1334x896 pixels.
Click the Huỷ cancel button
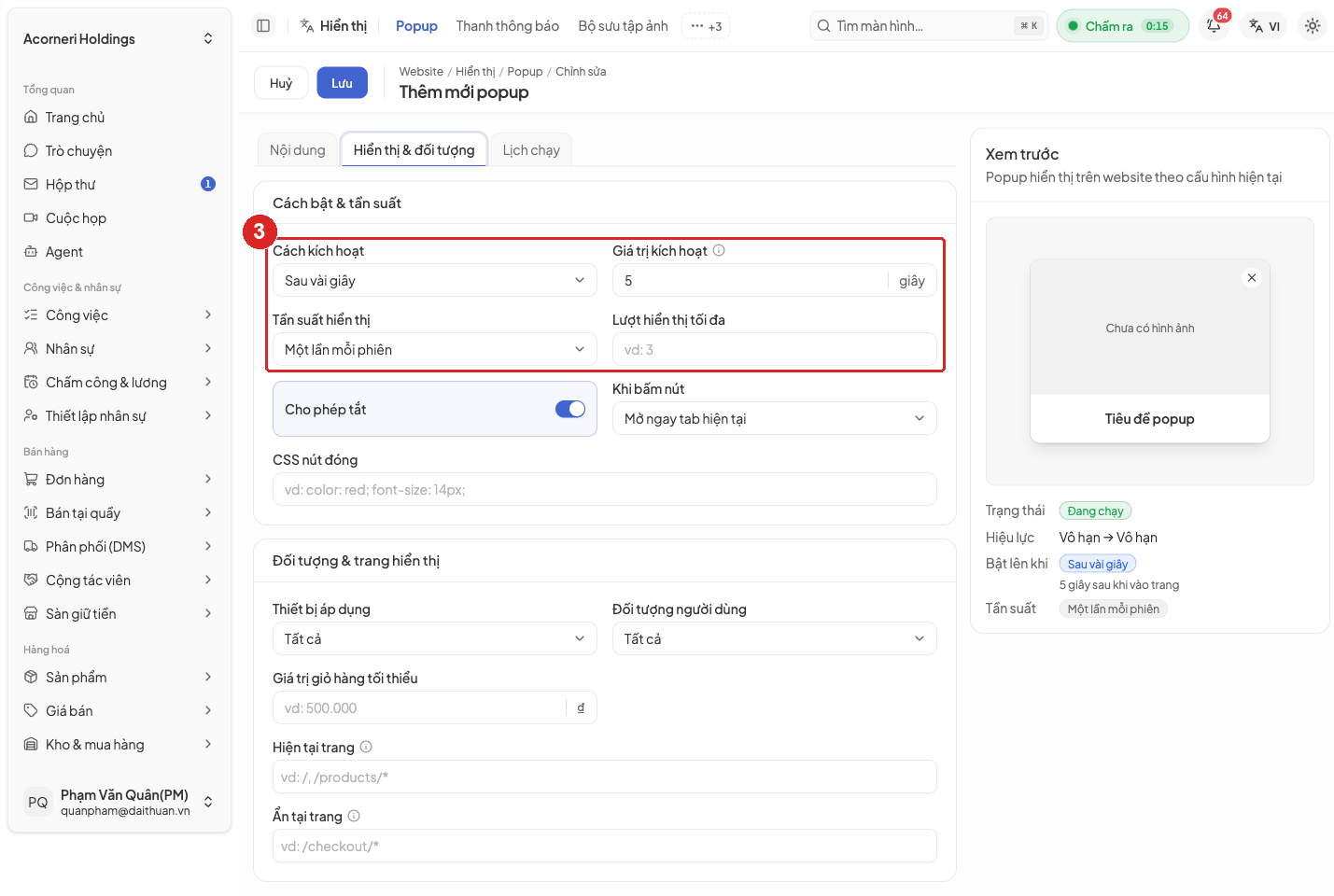[281, 83]
